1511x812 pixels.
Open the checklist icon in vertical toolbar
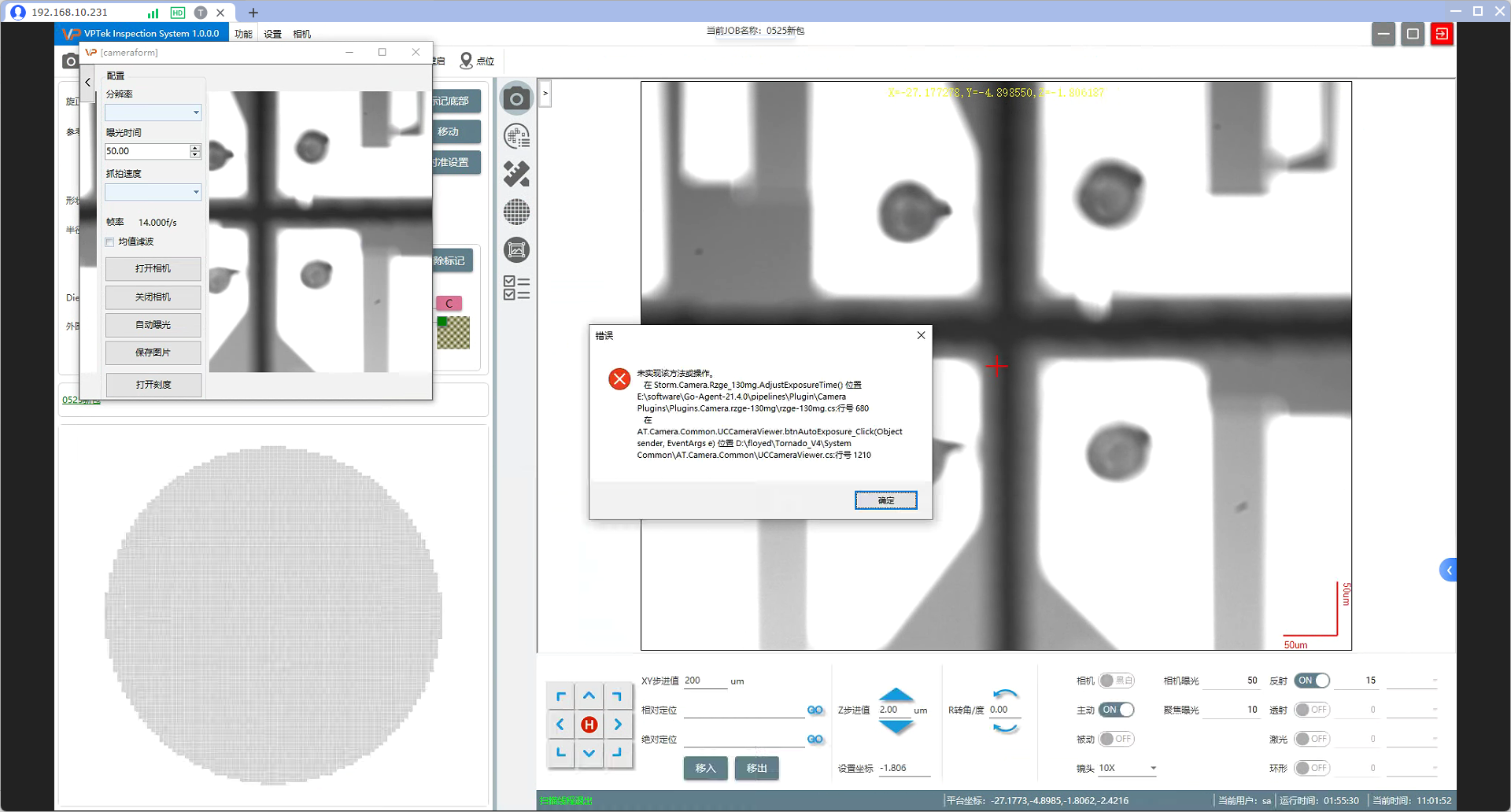(516, 288)
